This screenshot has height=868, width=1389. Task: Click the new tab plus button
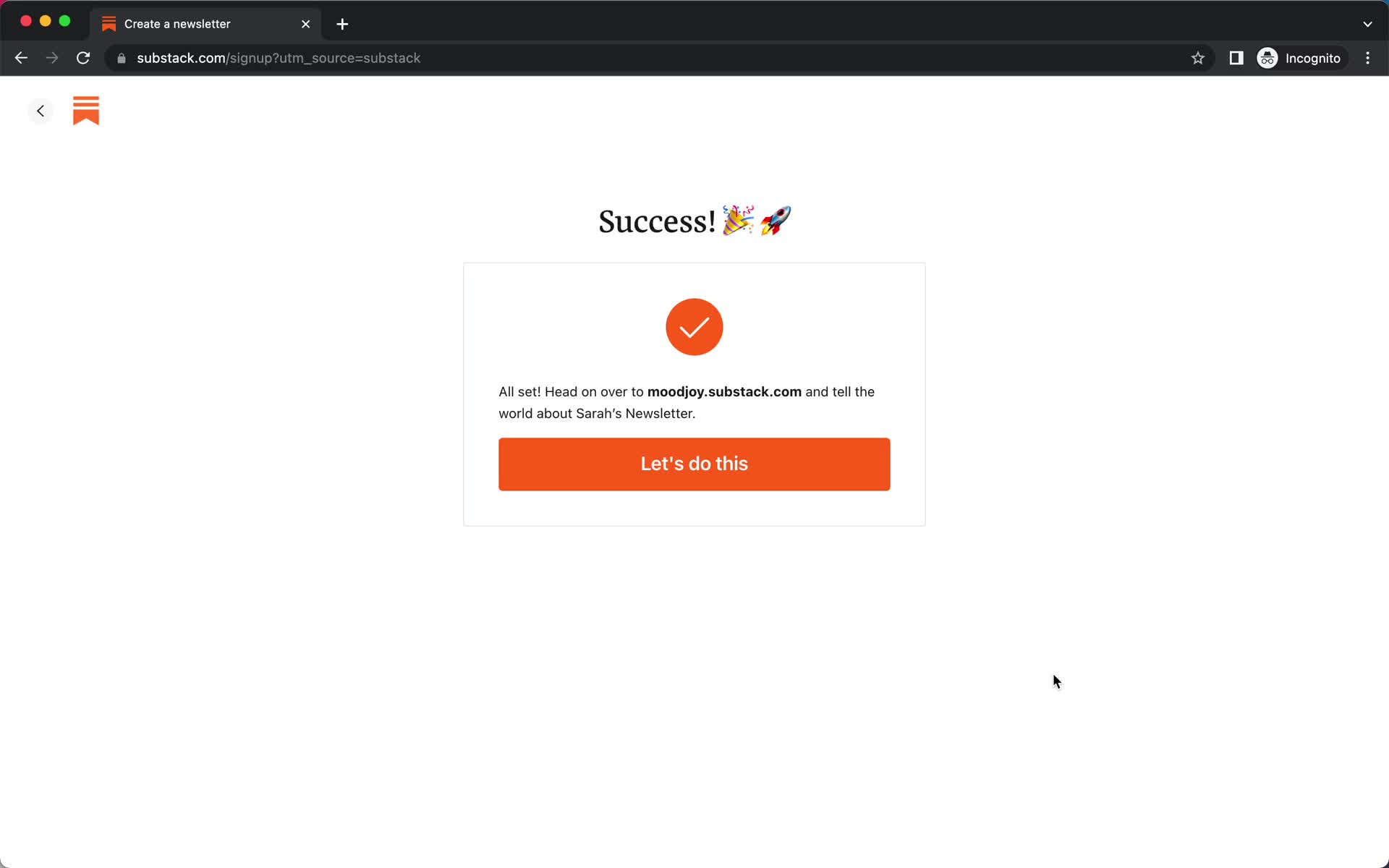[x=342, y=24]
